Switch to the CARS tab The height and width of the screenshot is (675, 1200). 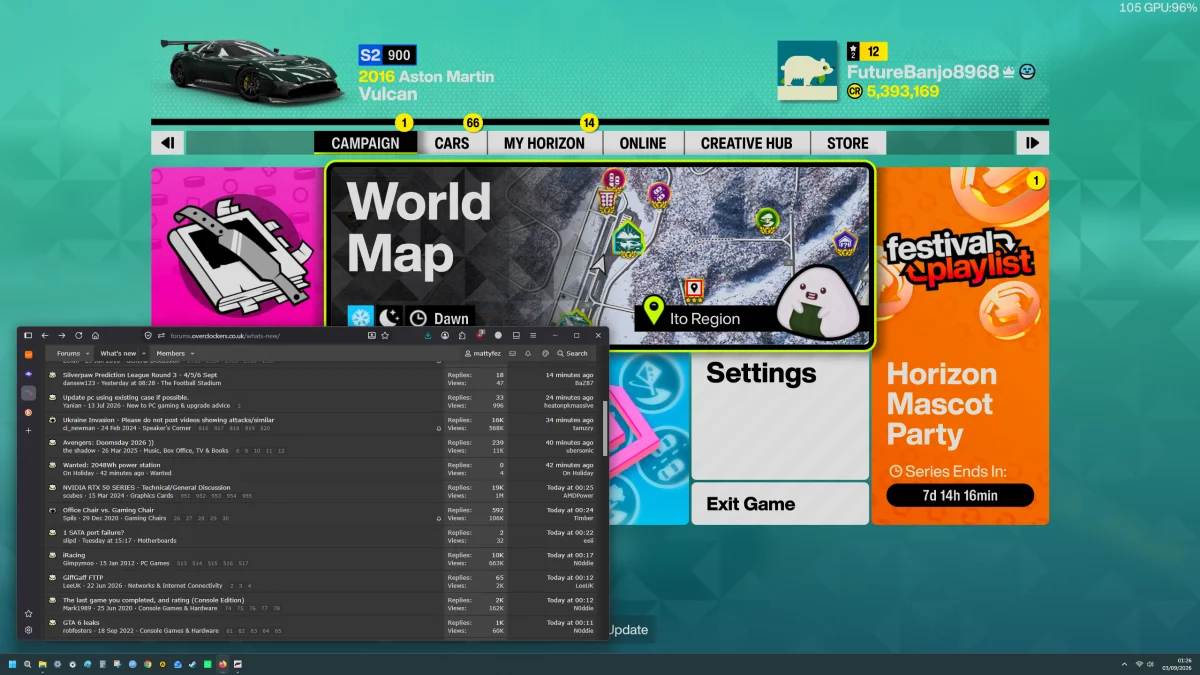point(452,143)
